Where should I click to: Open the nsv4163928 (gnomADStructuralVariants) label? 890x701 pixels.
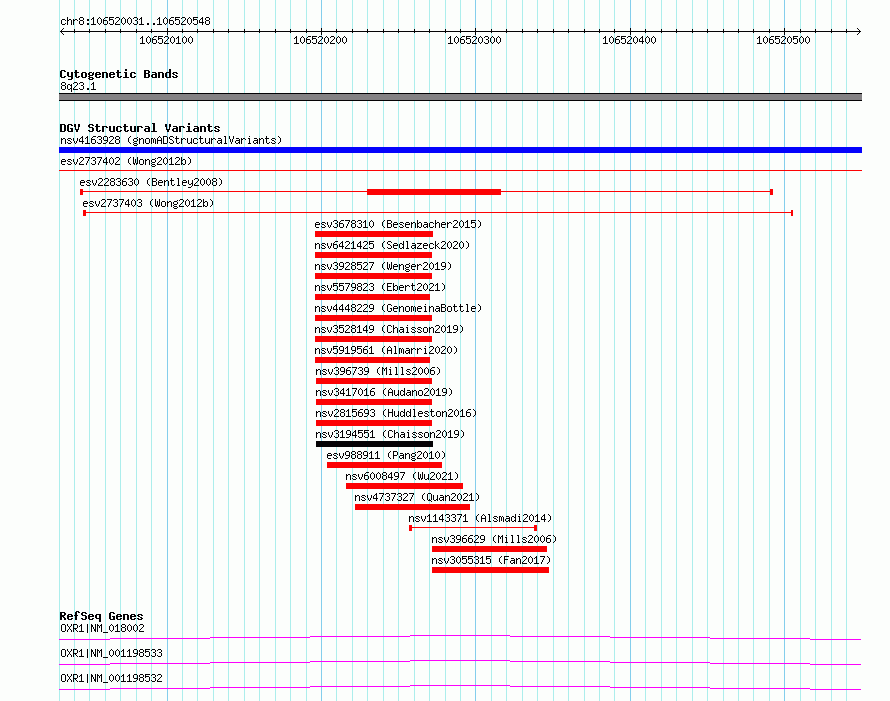[171, 140]
